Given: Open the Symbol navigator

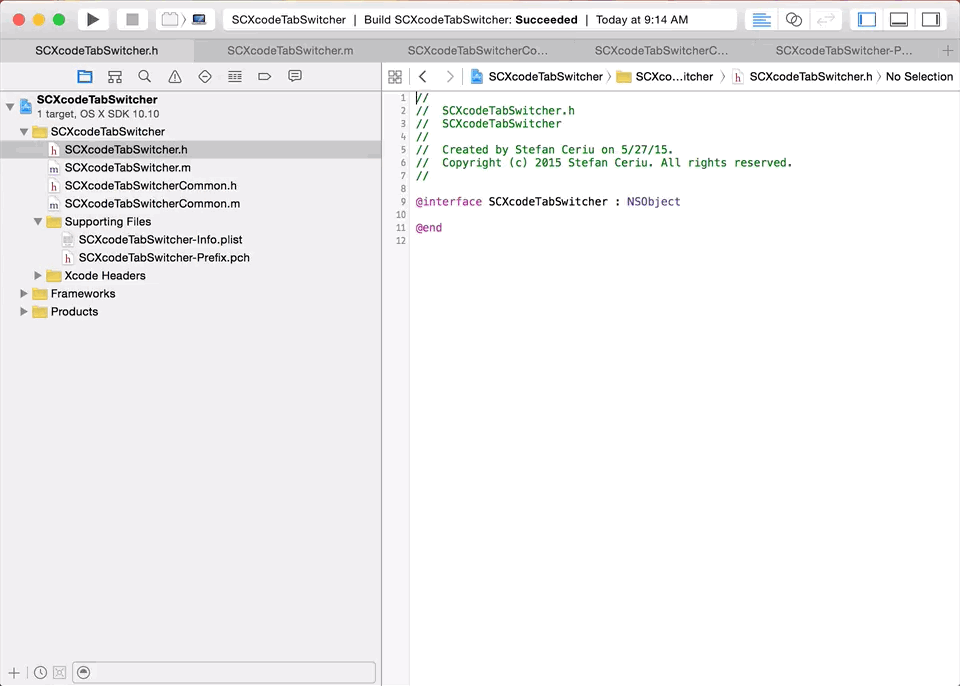Looking at the screenshot, I should [114, 77].
